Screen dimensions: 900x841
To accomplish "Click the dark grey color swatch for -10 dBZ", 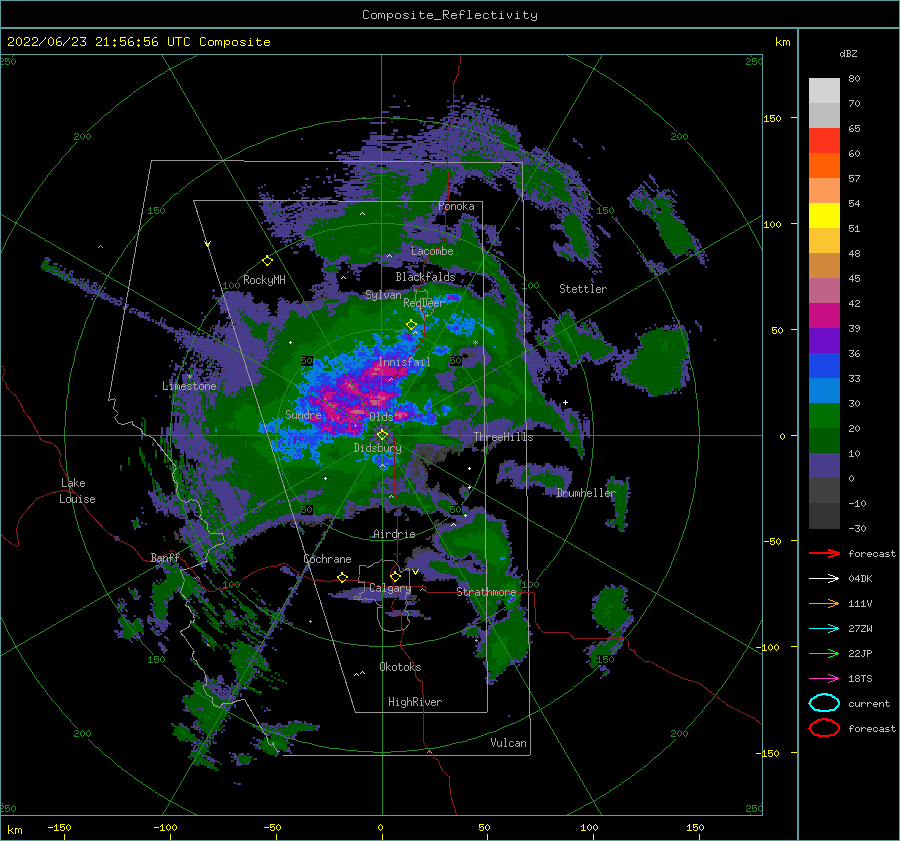I will [x=824, y=516].
